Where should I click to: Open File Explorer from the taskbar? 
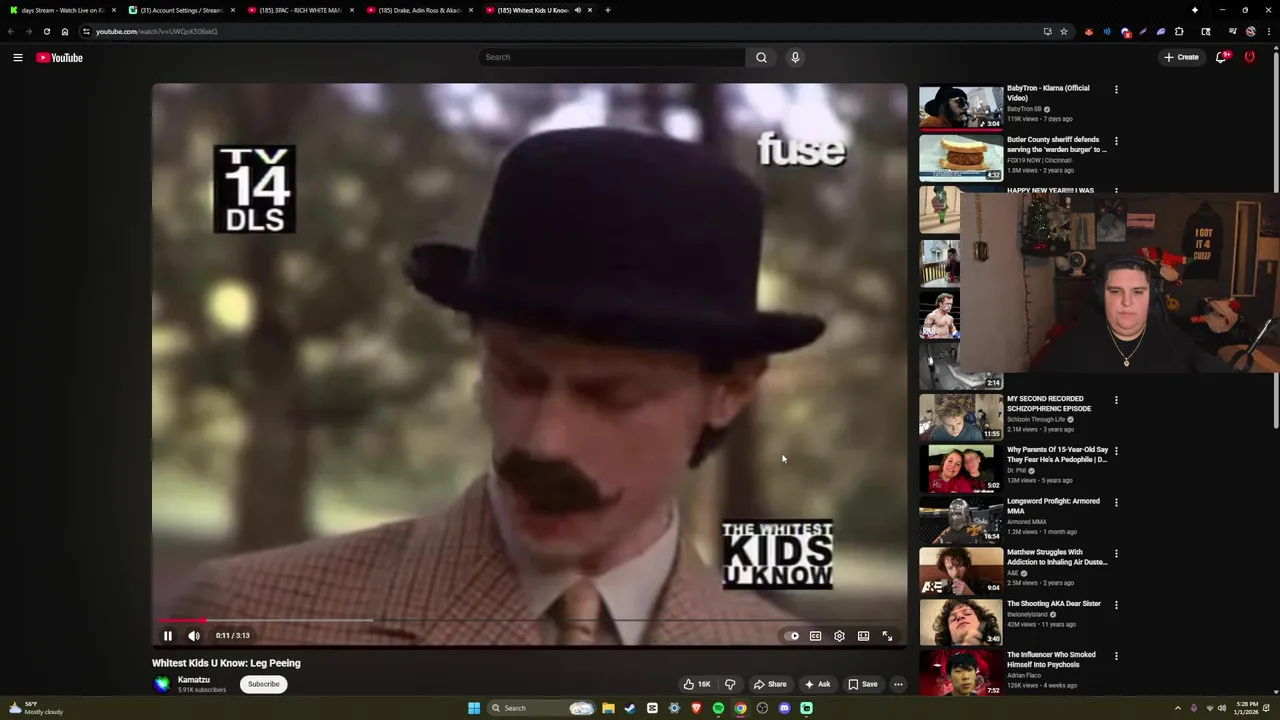click(608, 708)
